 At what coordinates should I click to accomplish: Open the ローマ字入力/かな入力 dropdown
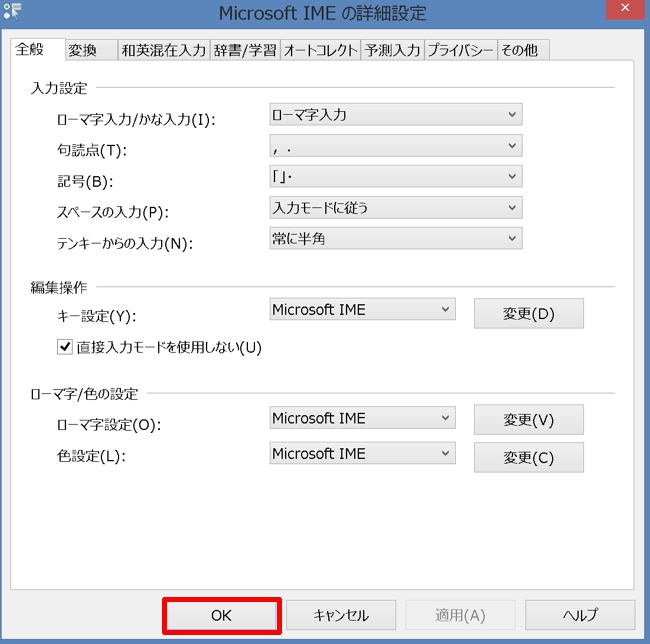pyautogui.click(x=396, y=114)
